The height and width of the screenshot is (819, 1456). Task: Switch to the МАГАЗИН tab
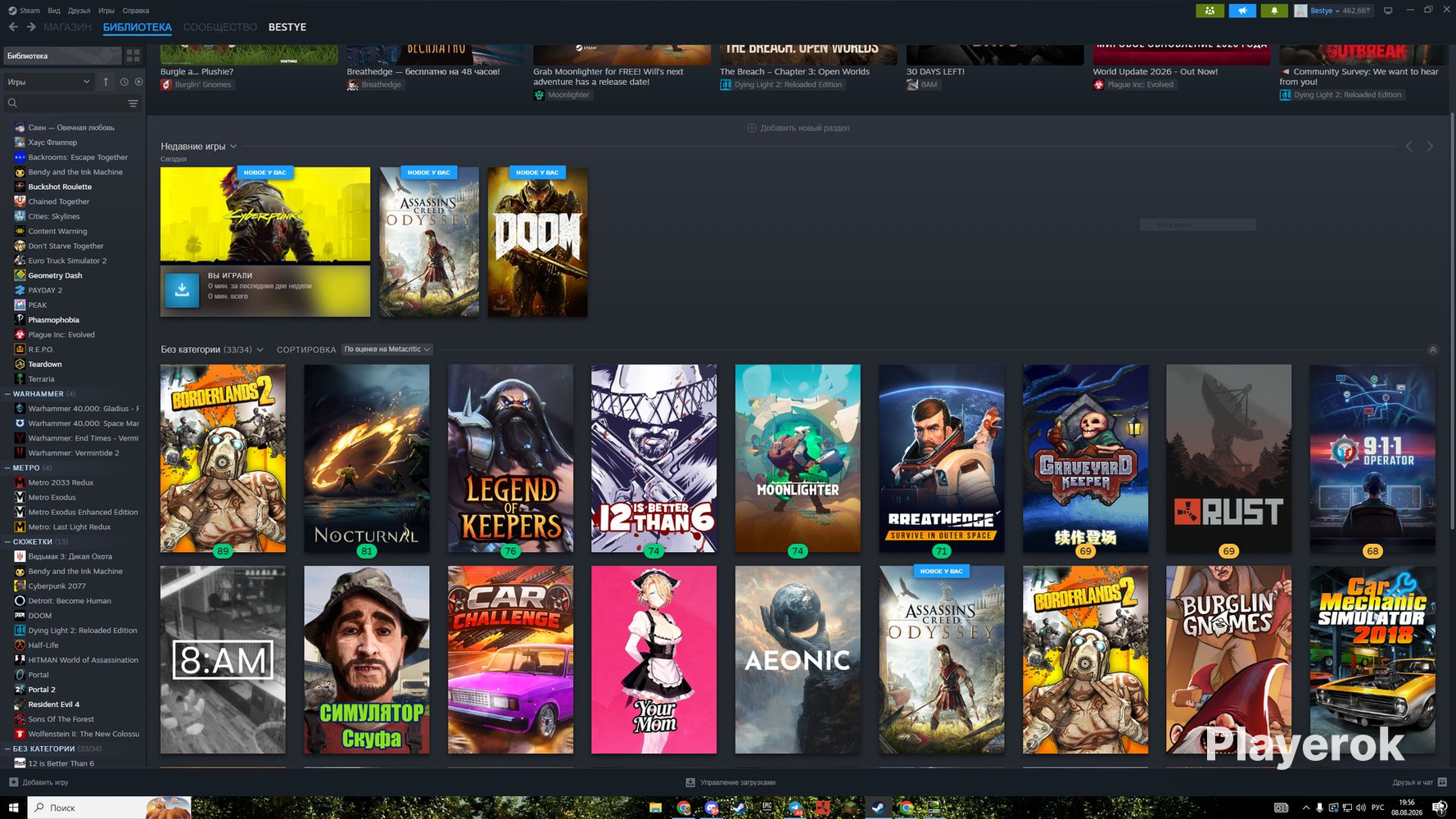click(x=67, y=27)
